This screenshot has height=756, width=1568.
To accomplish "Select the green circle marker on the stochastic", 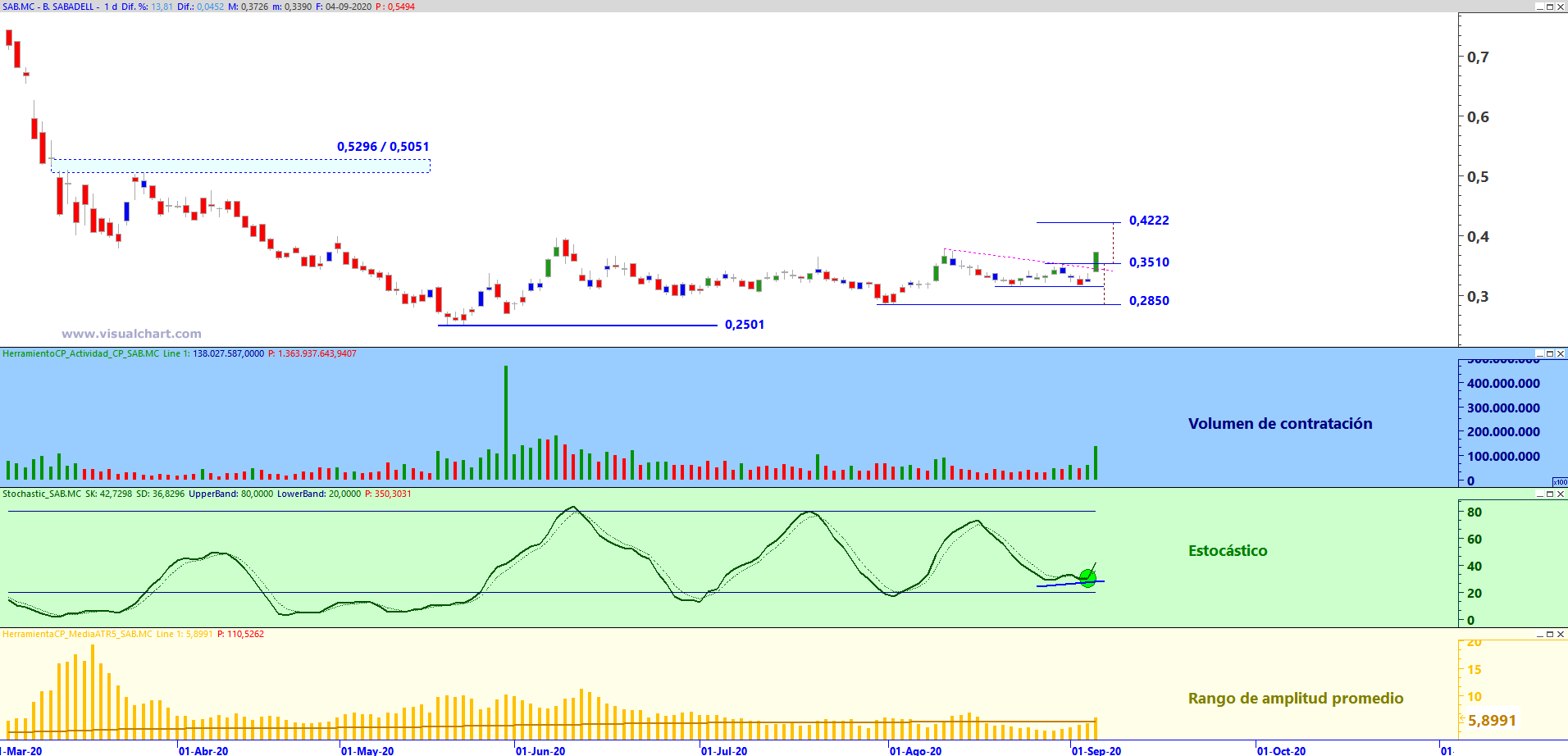I will point(1087,578).
